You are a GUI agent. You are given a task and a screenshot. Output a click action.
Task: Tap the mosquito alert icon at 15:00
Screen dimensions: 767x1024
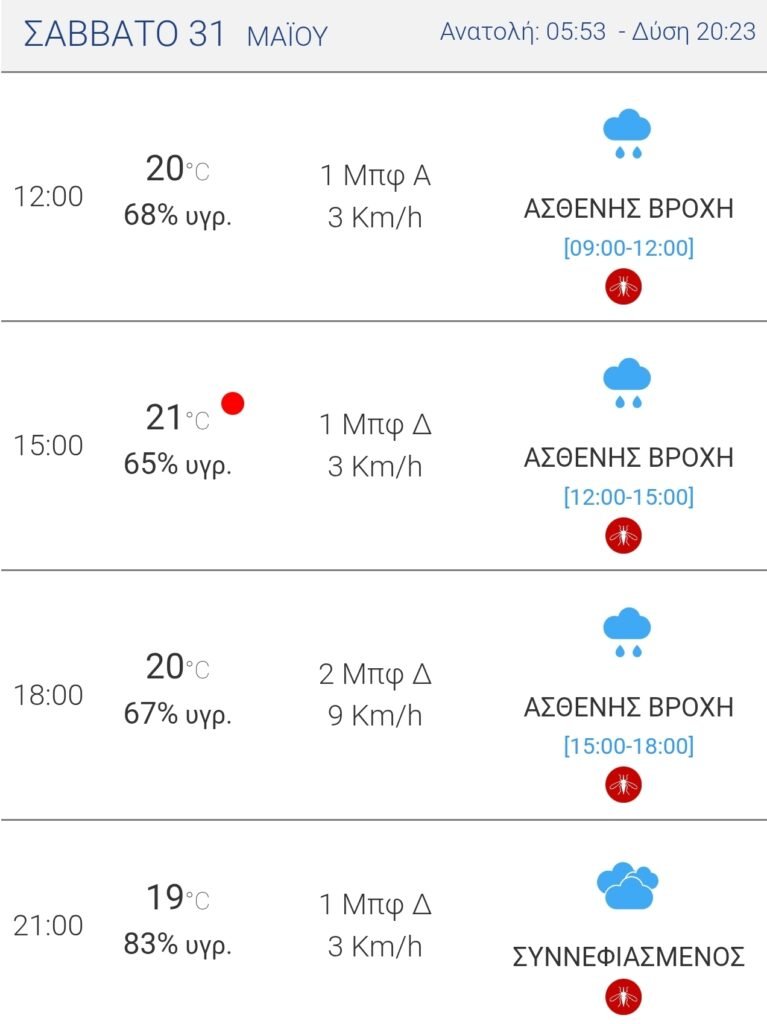point(623,536)
